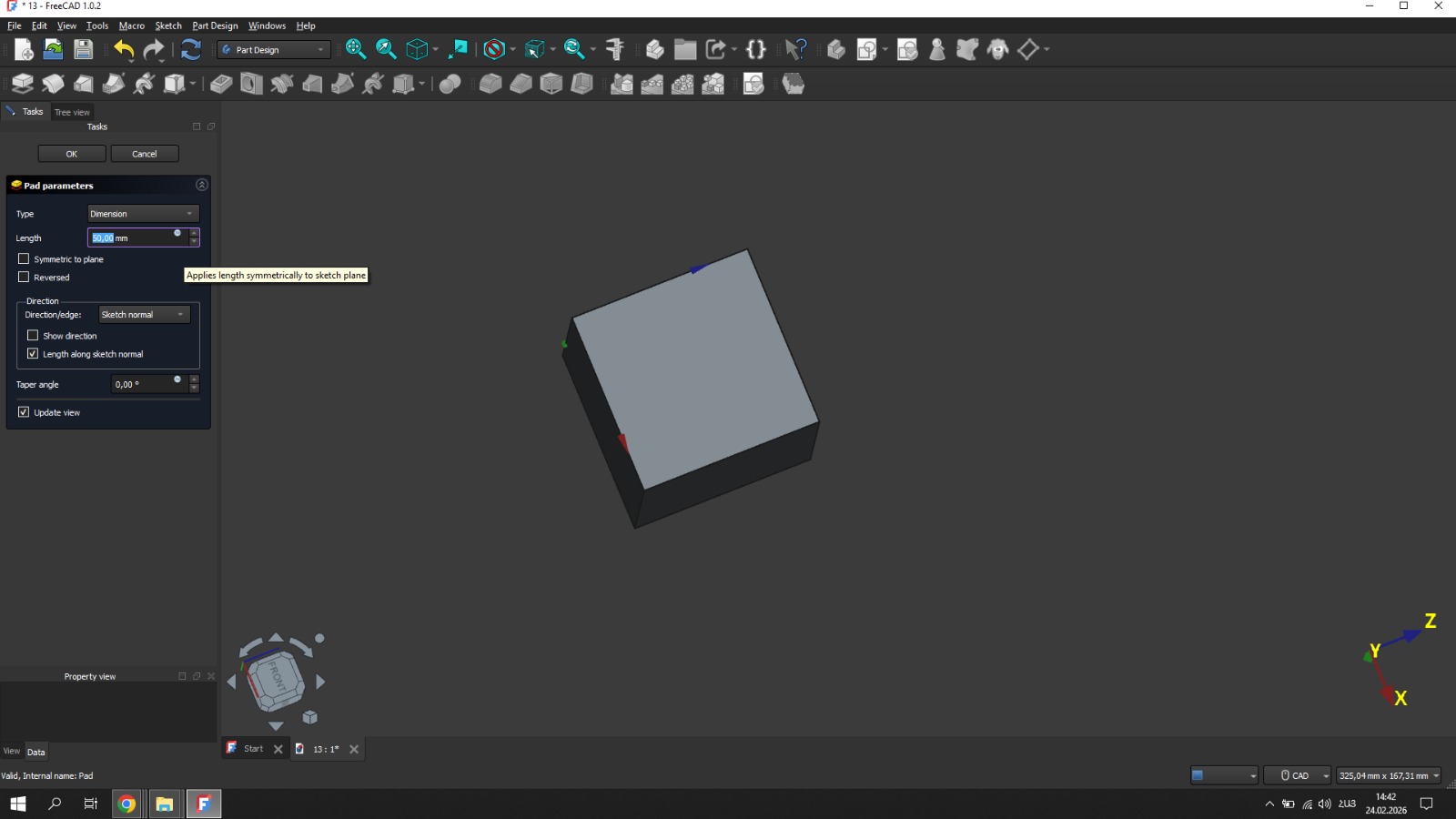Cancel the pad operation
Image resolution: width=1456 pixels, height=819 pixels.
pyautogui.click(x=145, y=154)
